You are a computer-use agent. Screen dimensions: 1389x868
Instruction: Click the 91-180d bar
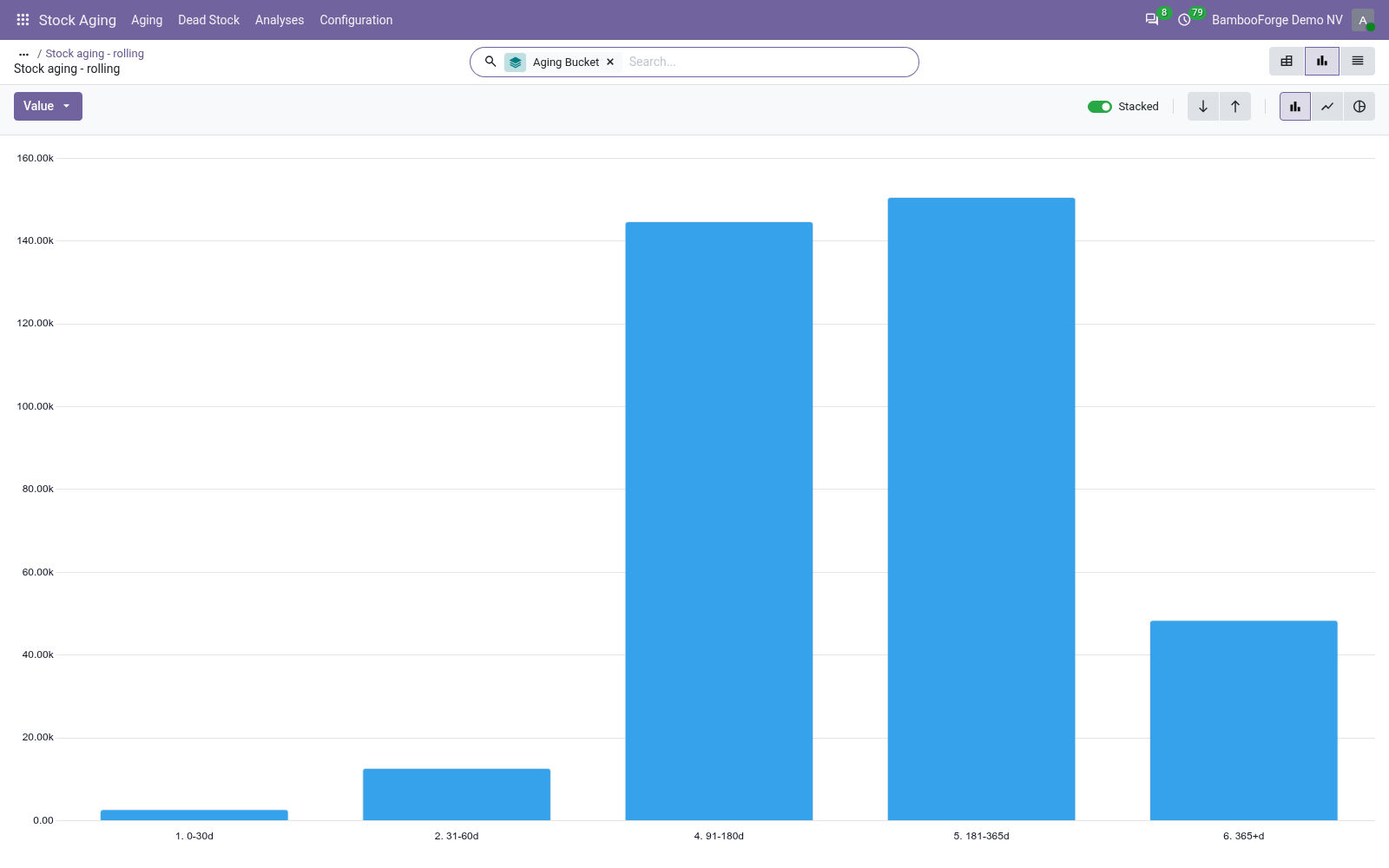[719, 521]
